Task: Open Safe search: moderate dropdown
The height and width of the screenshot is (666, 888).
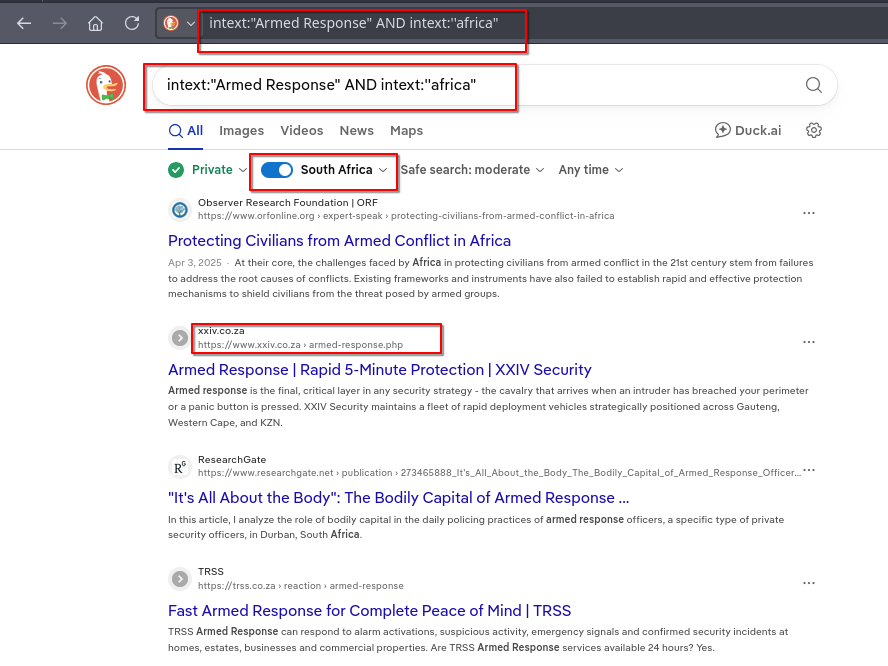Action: tap(472, 170)
